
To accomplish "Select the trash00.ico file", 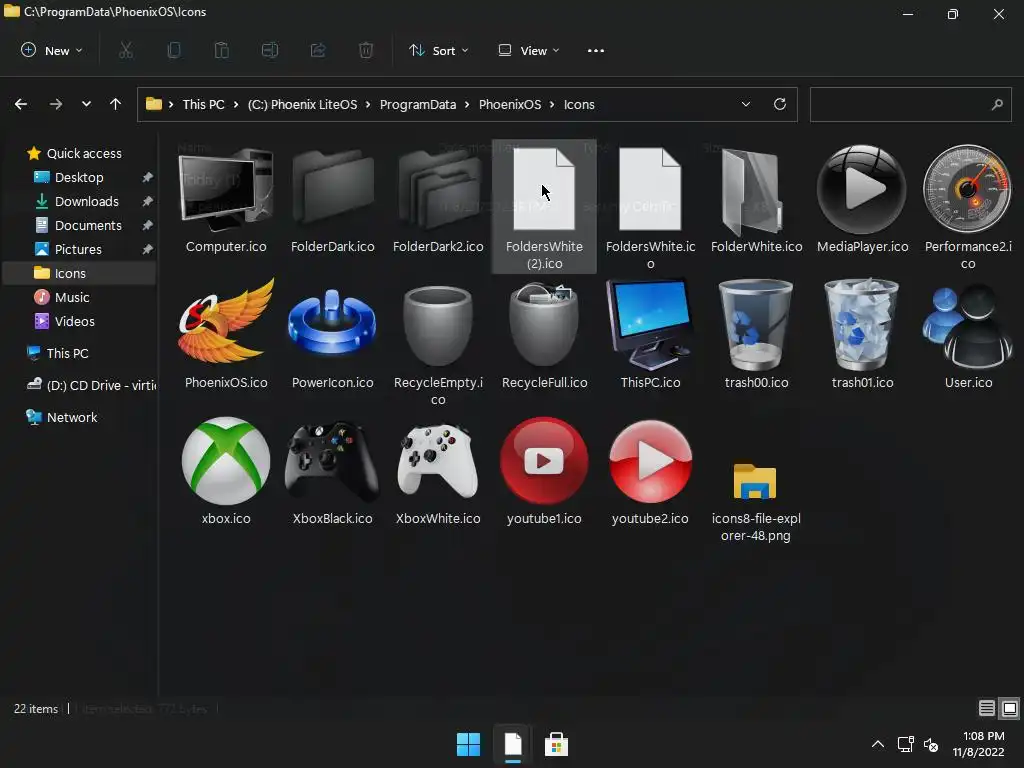I will pyautogui.click(x=756, y=334).
